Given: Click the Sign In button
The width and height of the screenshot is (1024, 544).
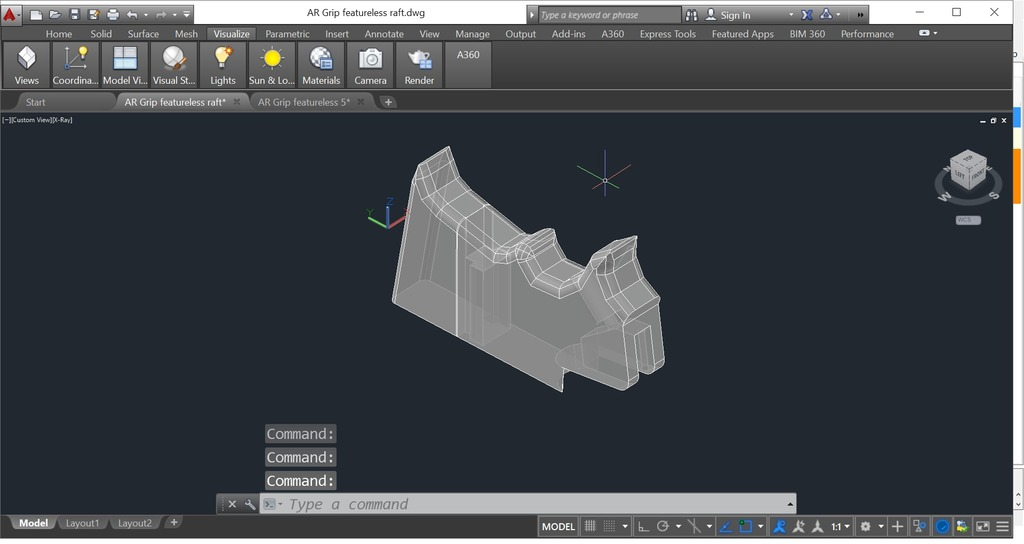Looking at the screenshot, I should click(x=735, y=15).
